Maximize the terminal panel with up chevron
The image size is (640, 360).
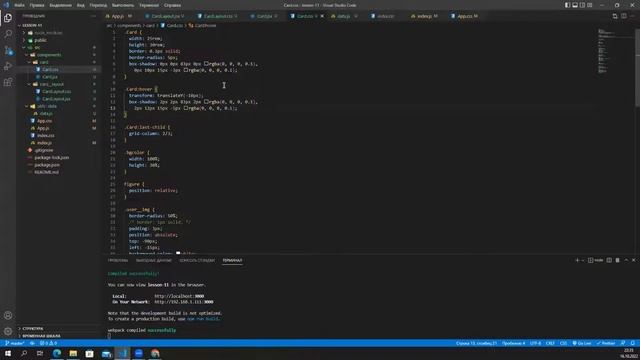pos(626,260)
